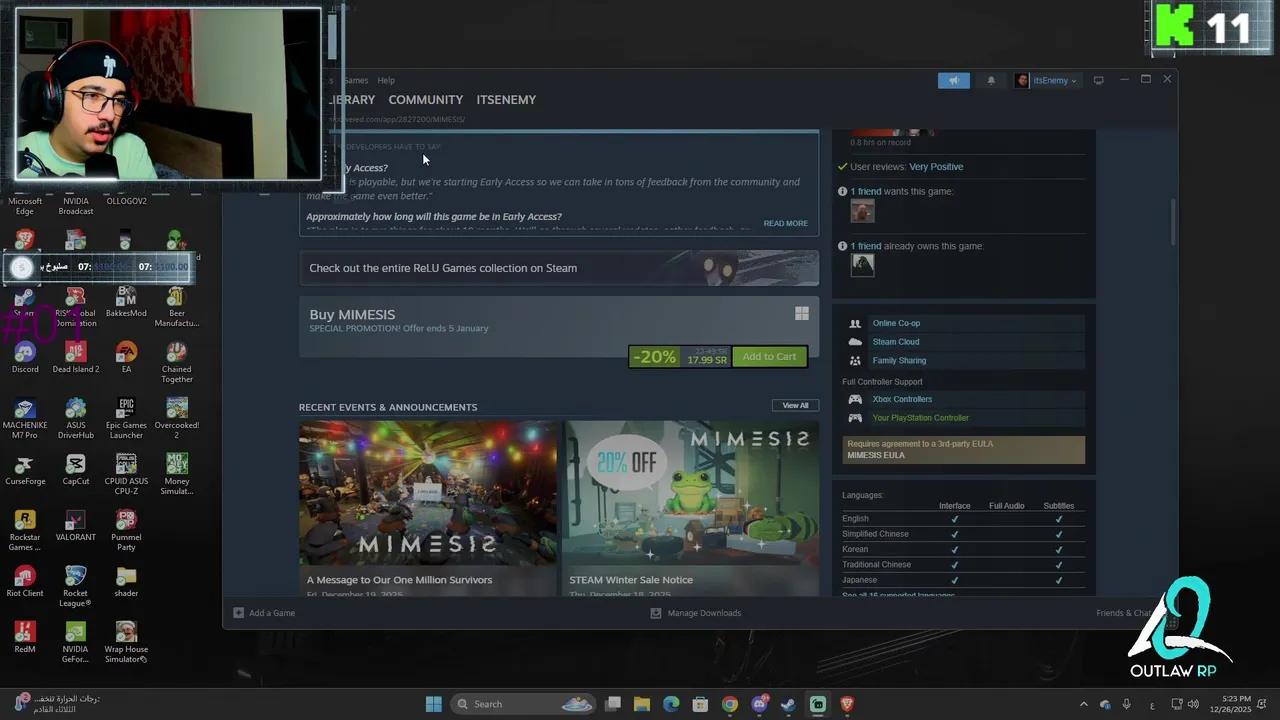Click the Japanese language row
This screenshot has width=1280, height=720.
[964, 580]
